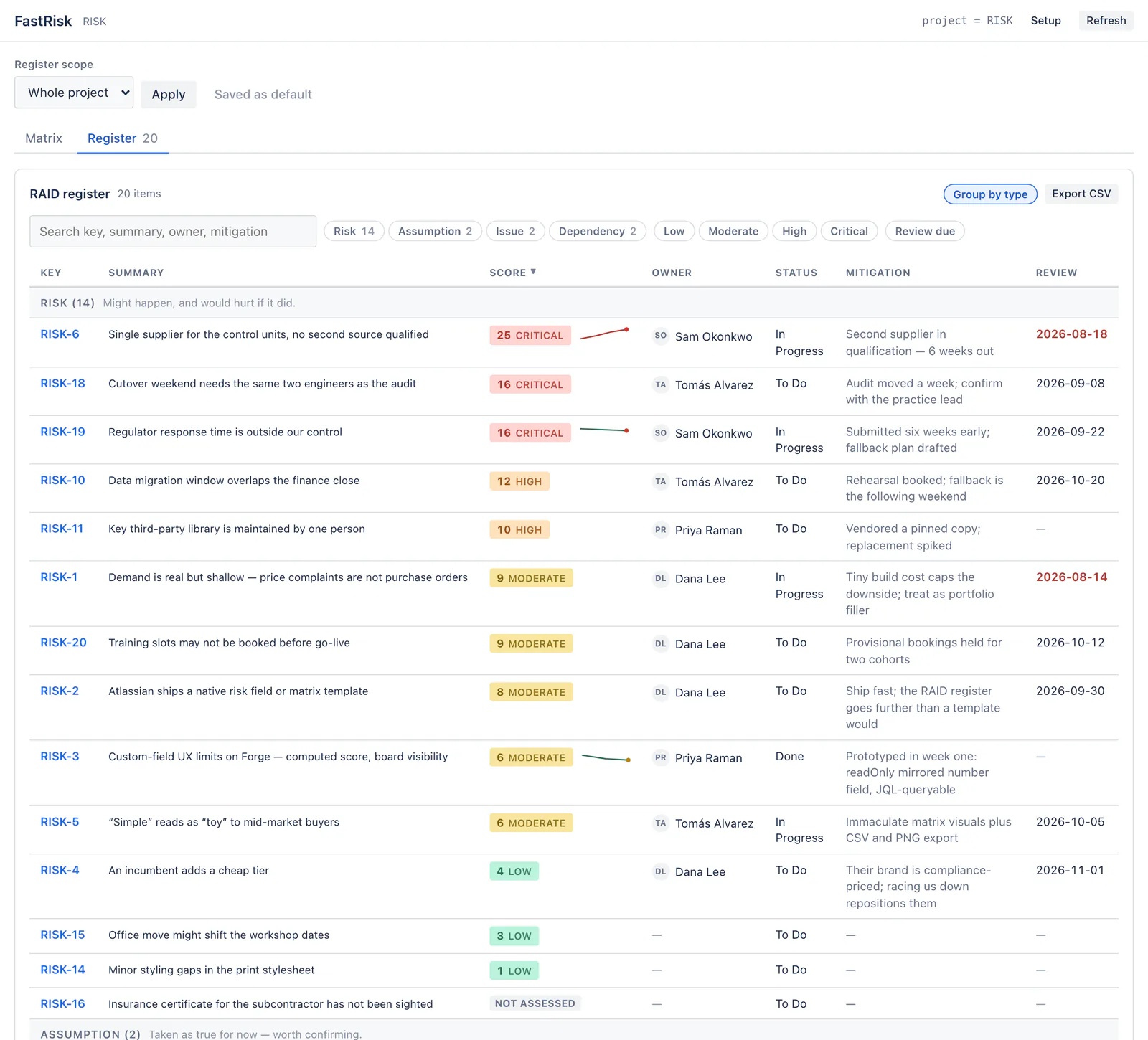Open the RISK-1 link
The image size is (1148, 1040).
[x=59, y=577]
